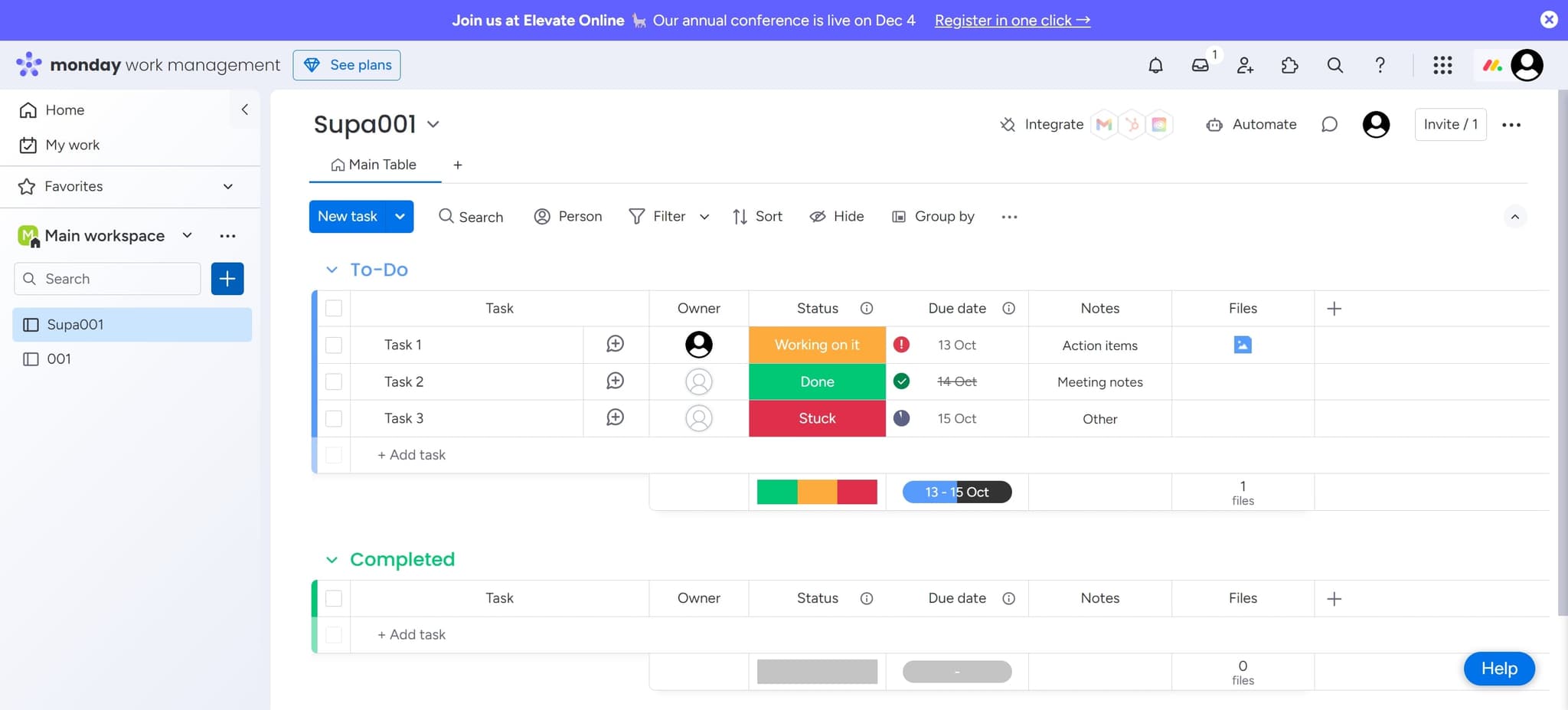Open the board options ellipsis menu
1568x710 pixels.
coord(1512,124)
